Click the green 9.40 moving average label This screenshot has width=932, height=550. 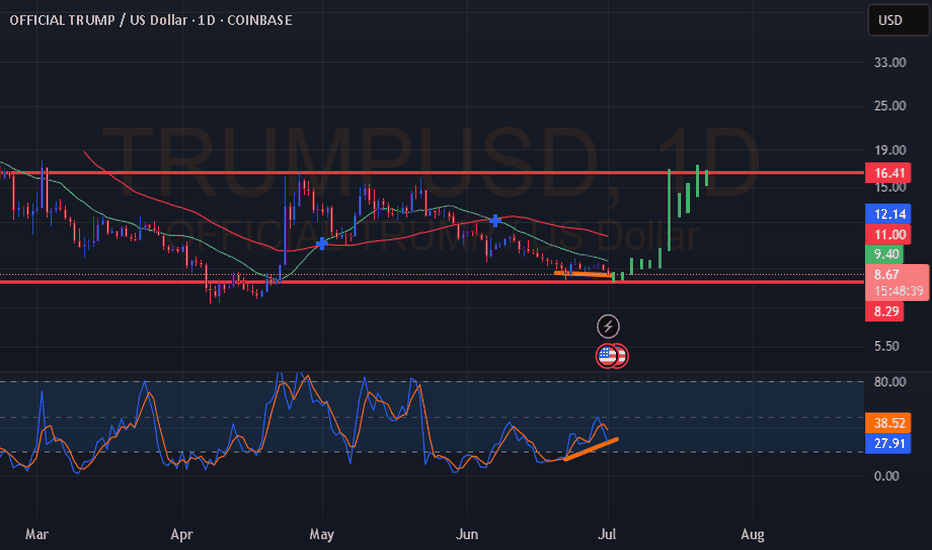pyautogui.click(x=889, y=254)
